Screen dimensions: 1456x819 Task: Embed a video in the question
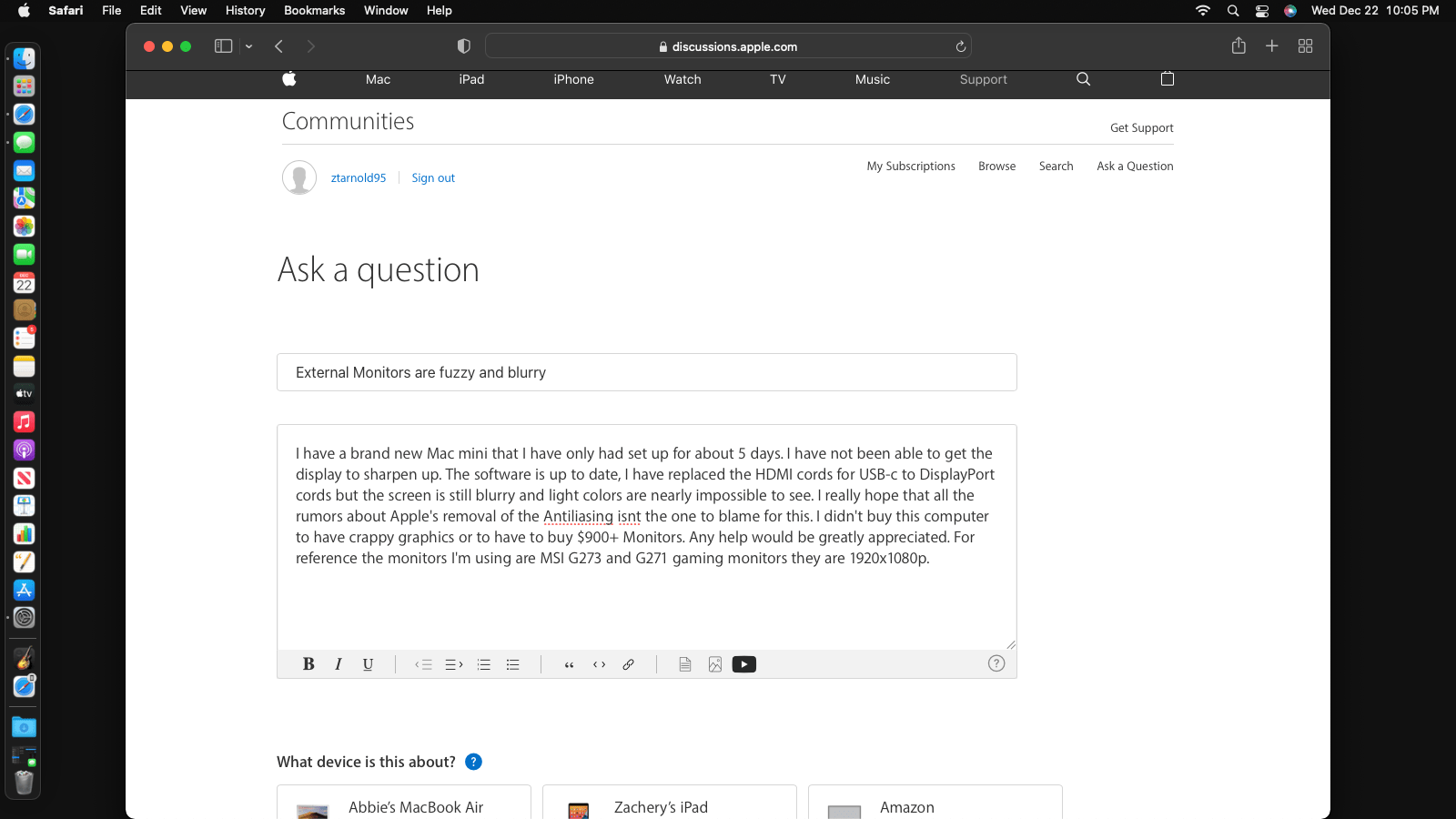(743, 664)
